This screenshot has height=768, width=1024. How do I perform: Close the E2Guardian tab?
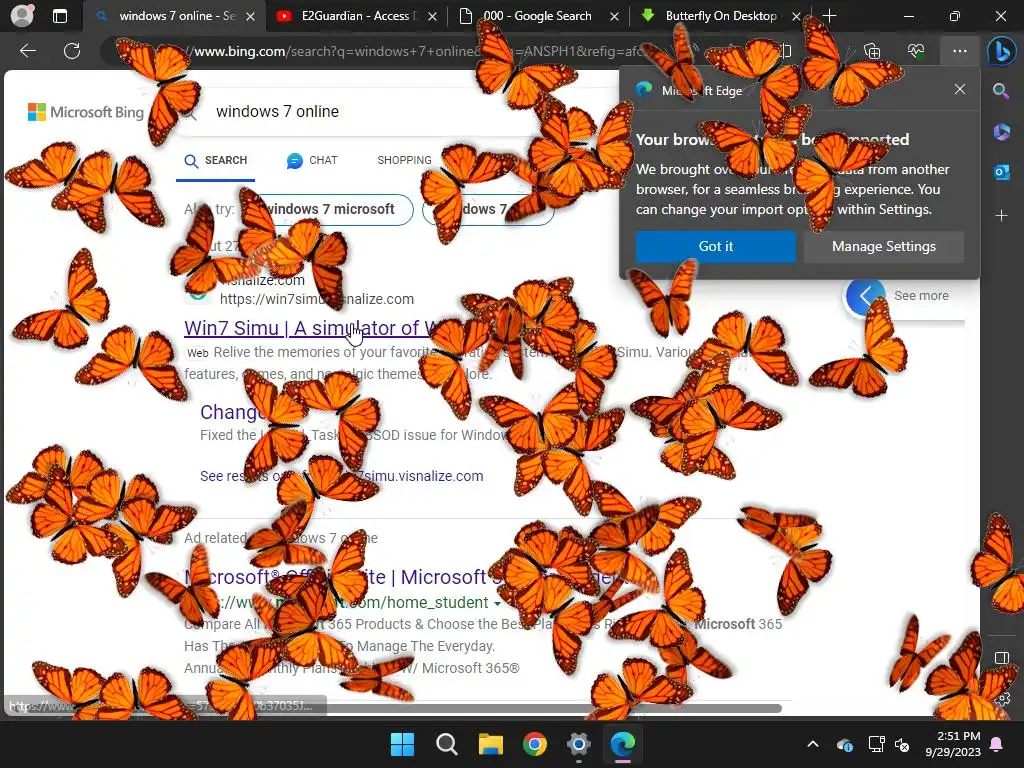[x=432, y=16]
